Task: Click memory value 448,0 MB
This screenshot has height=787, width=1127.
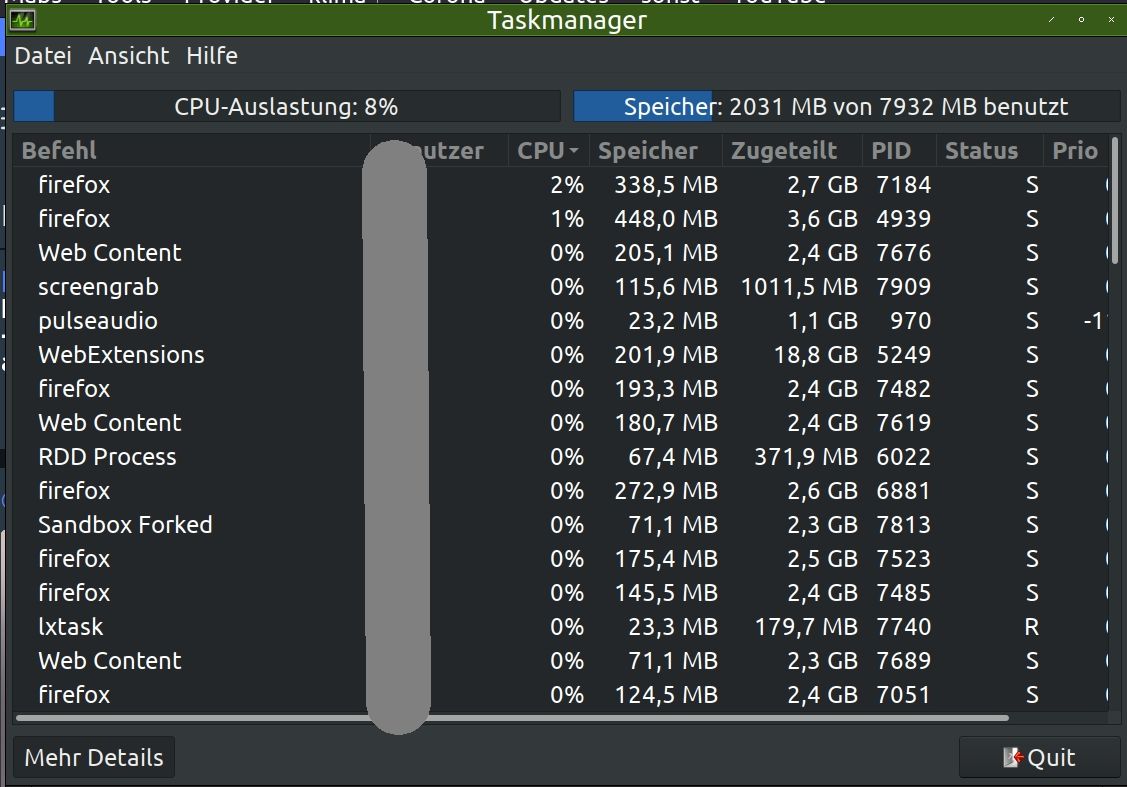Action: [666, 218]
